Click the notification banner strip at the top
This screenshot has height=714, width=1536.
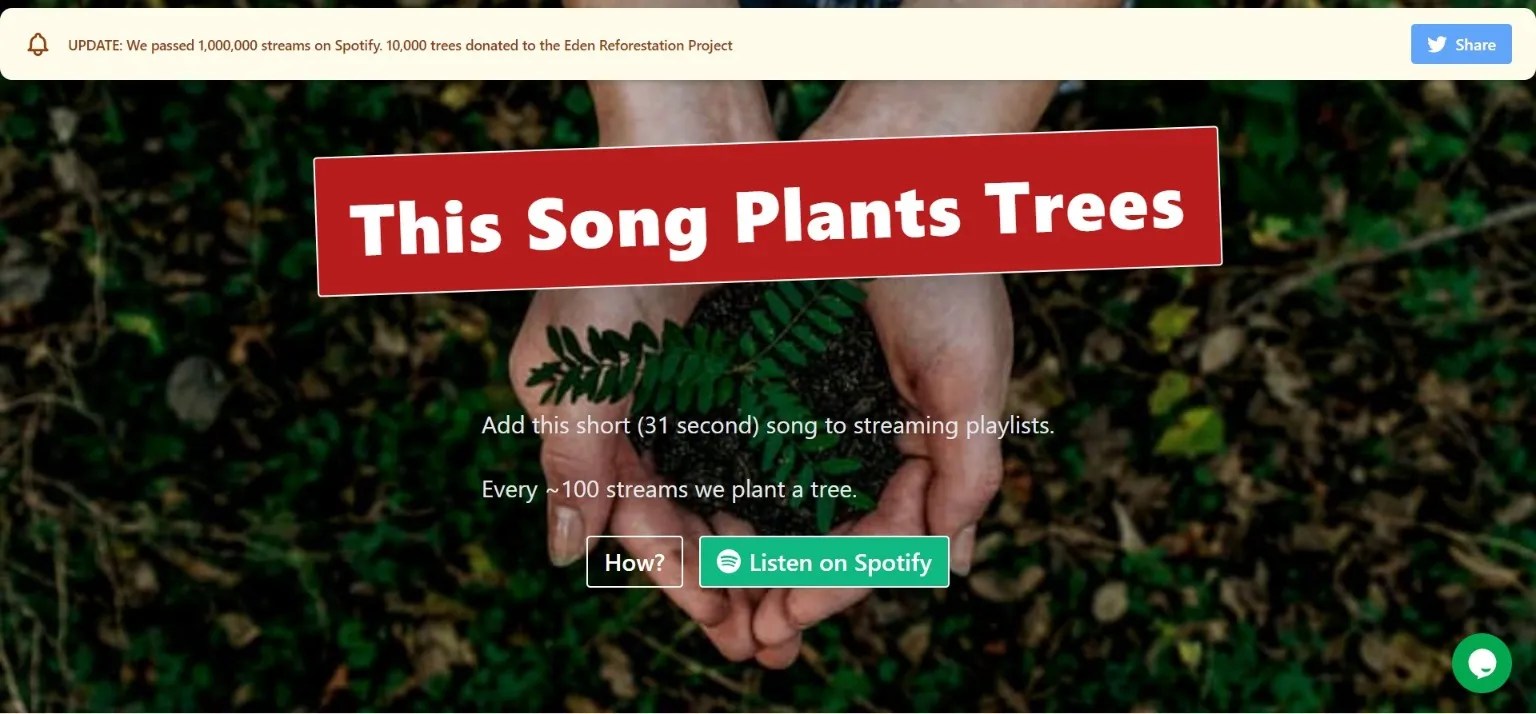click(x=760, y=44)
